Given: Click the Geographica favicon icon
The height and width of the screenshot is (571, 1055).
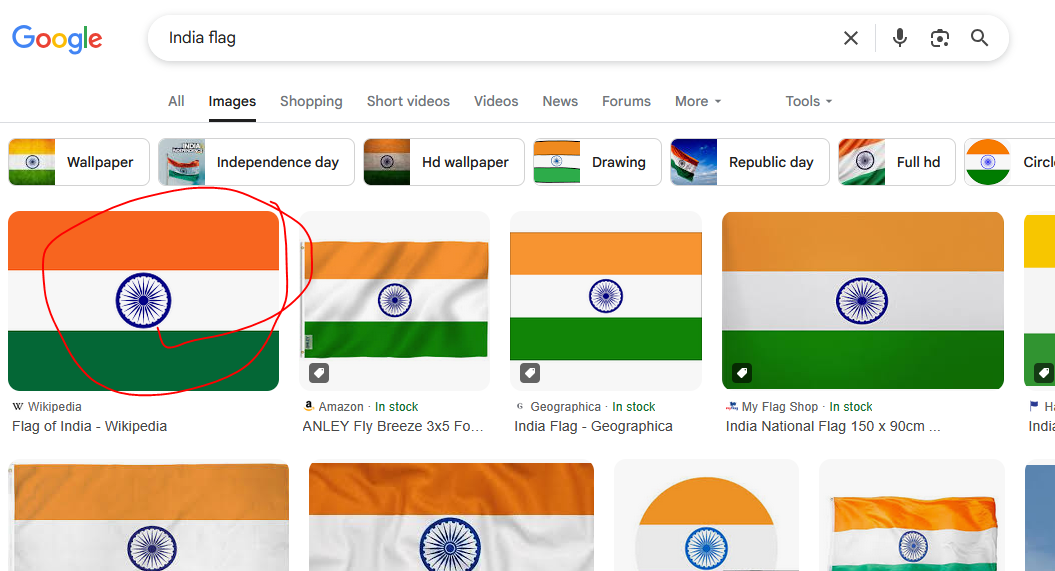Looking at the screenshot, I should coord(520,406).
